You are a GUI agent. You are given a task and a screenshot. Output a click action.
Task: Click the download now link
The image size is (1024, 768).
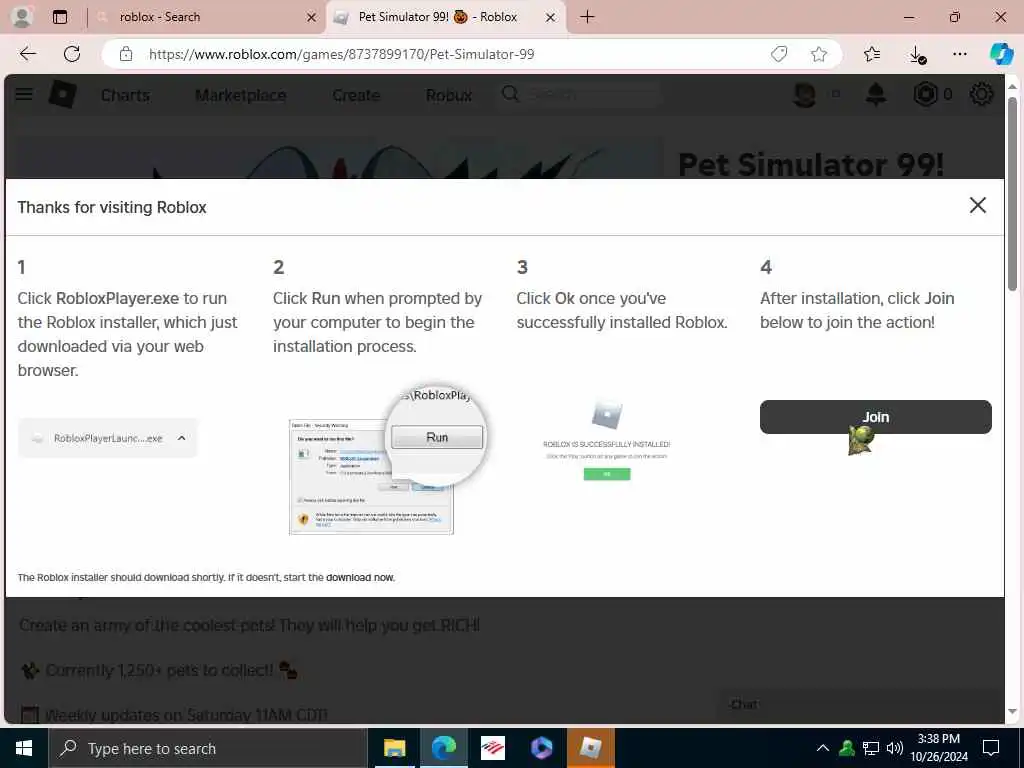[x=360, y=577]
